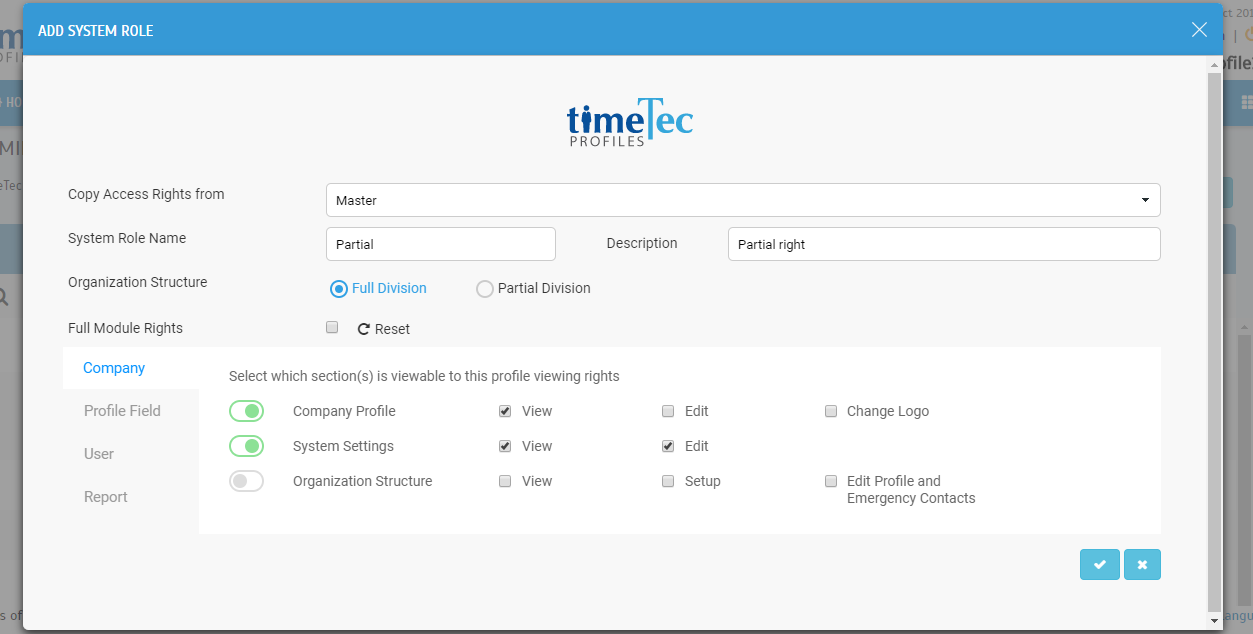Uncheck System Settings View checkbox
Screen dimensions: 1253x634
505,446
